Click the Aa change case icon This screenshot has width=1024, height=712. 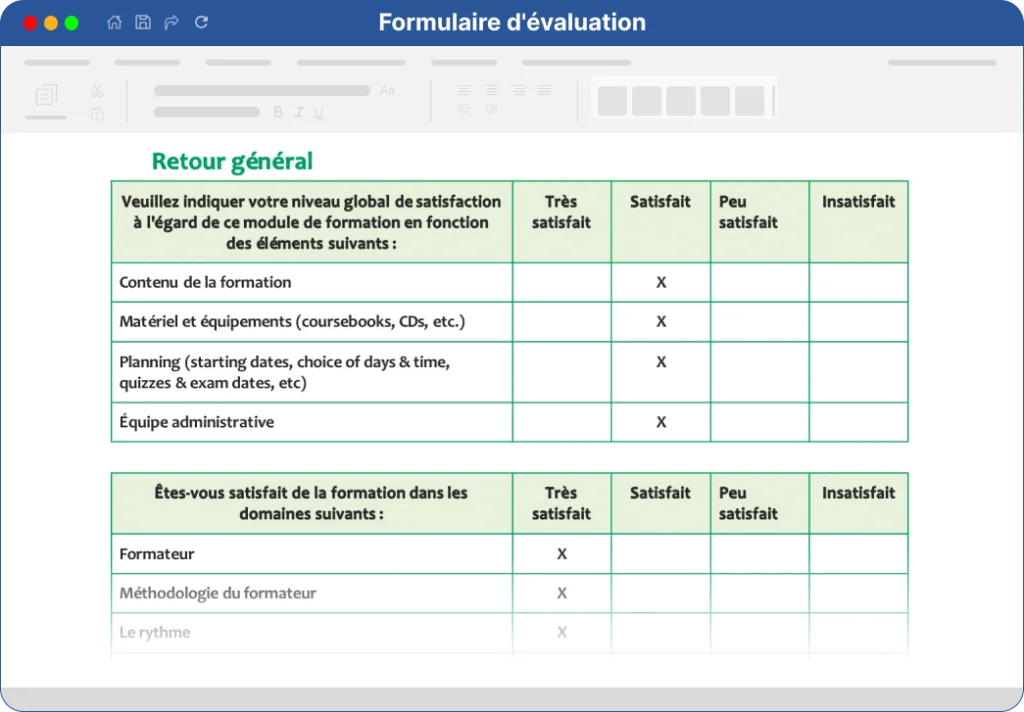tap(387, 90)
